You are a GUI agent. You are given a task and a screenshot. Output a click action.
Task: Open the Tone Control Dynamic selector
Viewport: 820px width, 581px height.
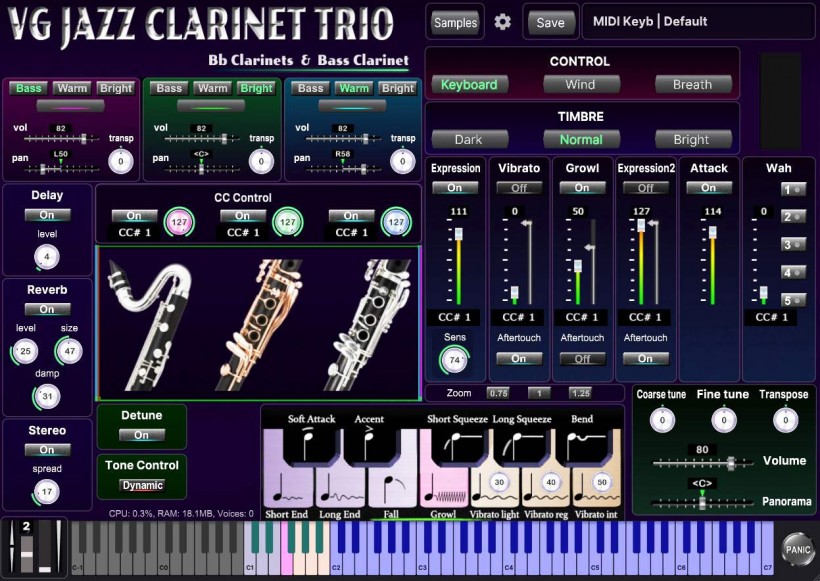(x=141, y=486)
